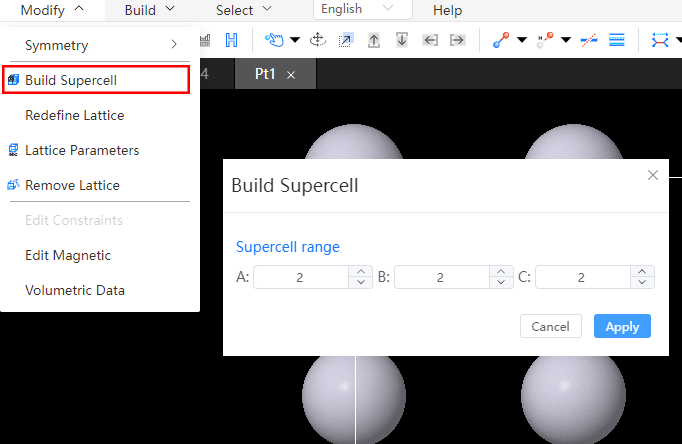Choose Redefine Lattice from Modify menu
Viewport: 682px width, 444px height.
click(74, 115)
